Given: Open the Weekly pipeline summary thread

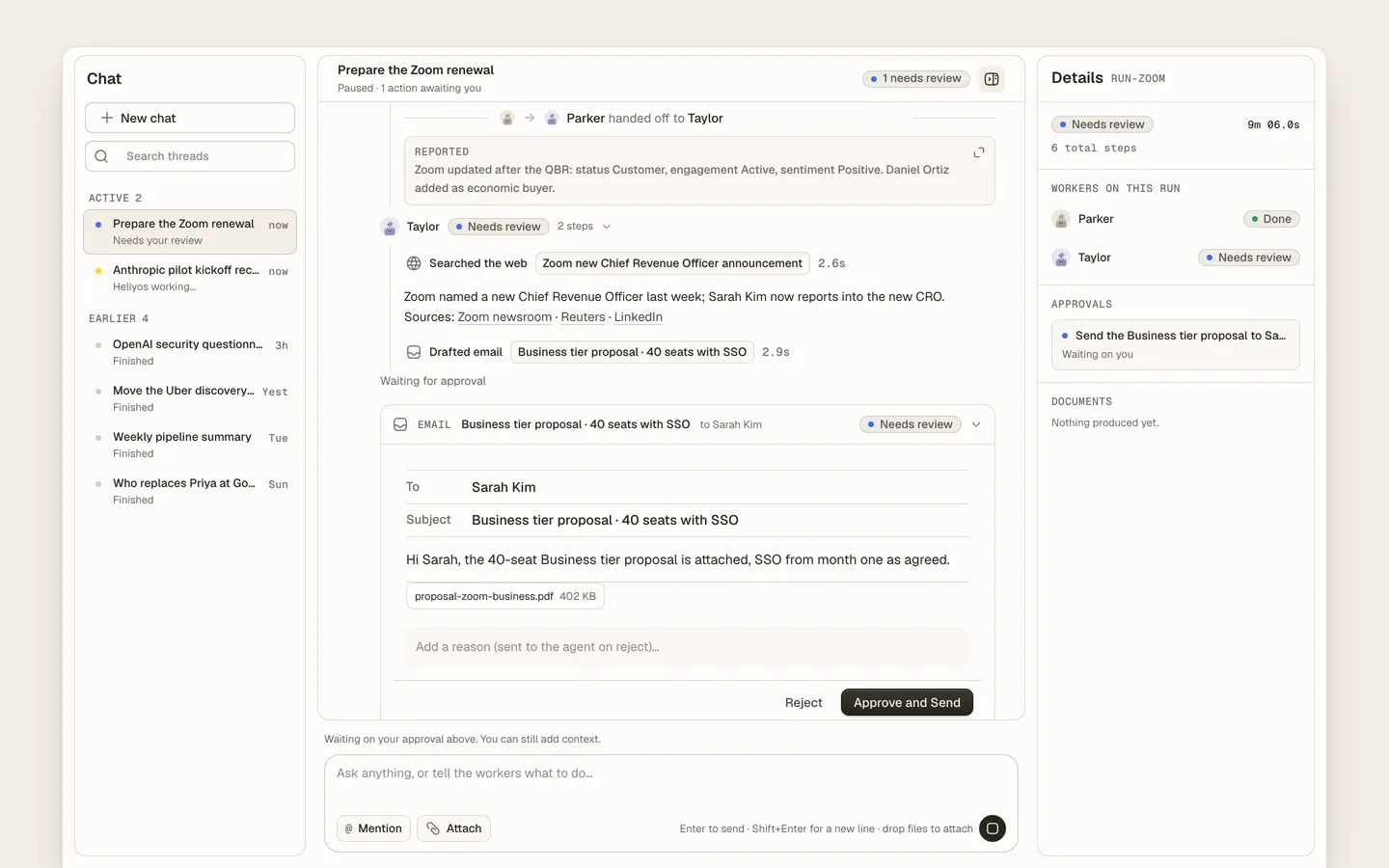Looking at the screenshot, I should (x=190, y=445).
